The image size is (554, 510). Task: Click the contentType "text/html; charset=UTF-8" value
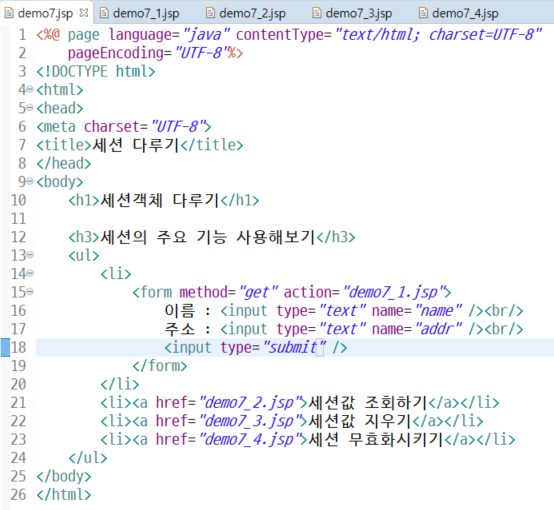pos(438,35)
